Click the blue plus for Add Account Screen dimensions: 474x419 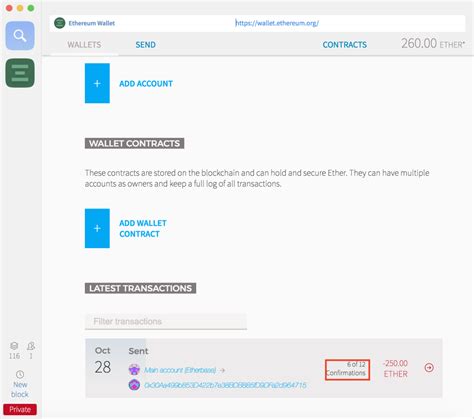point(97,83)
